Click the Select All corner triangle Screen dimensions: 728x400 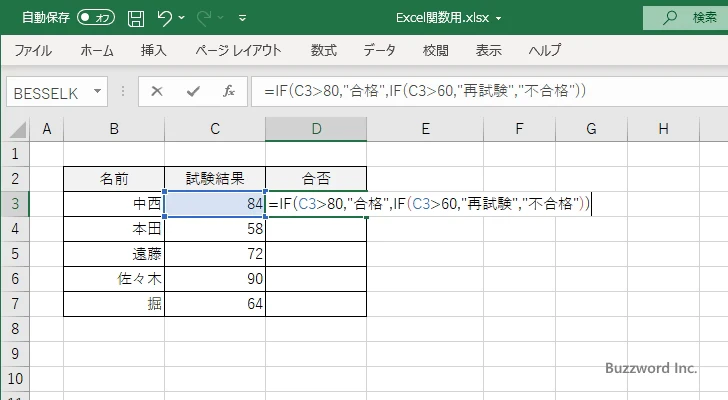(18, 130)
